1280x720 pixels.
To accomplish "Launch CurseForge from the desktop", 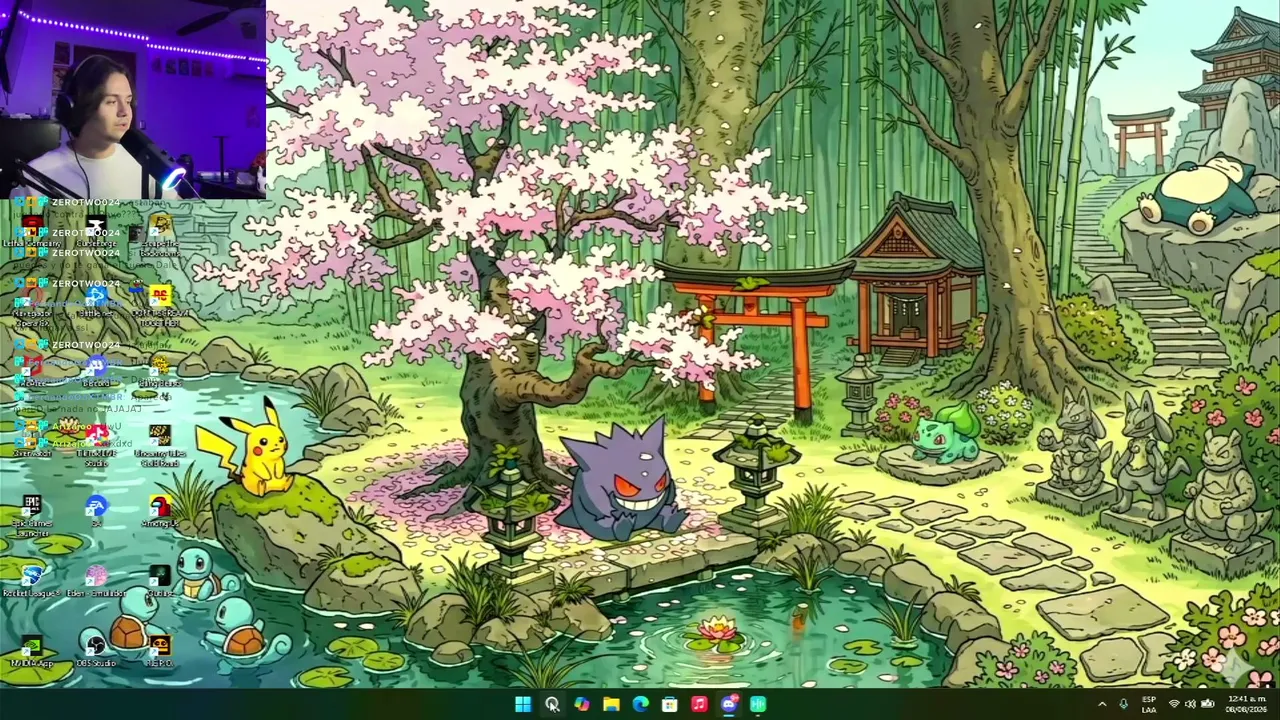I will tap(96, 233).
